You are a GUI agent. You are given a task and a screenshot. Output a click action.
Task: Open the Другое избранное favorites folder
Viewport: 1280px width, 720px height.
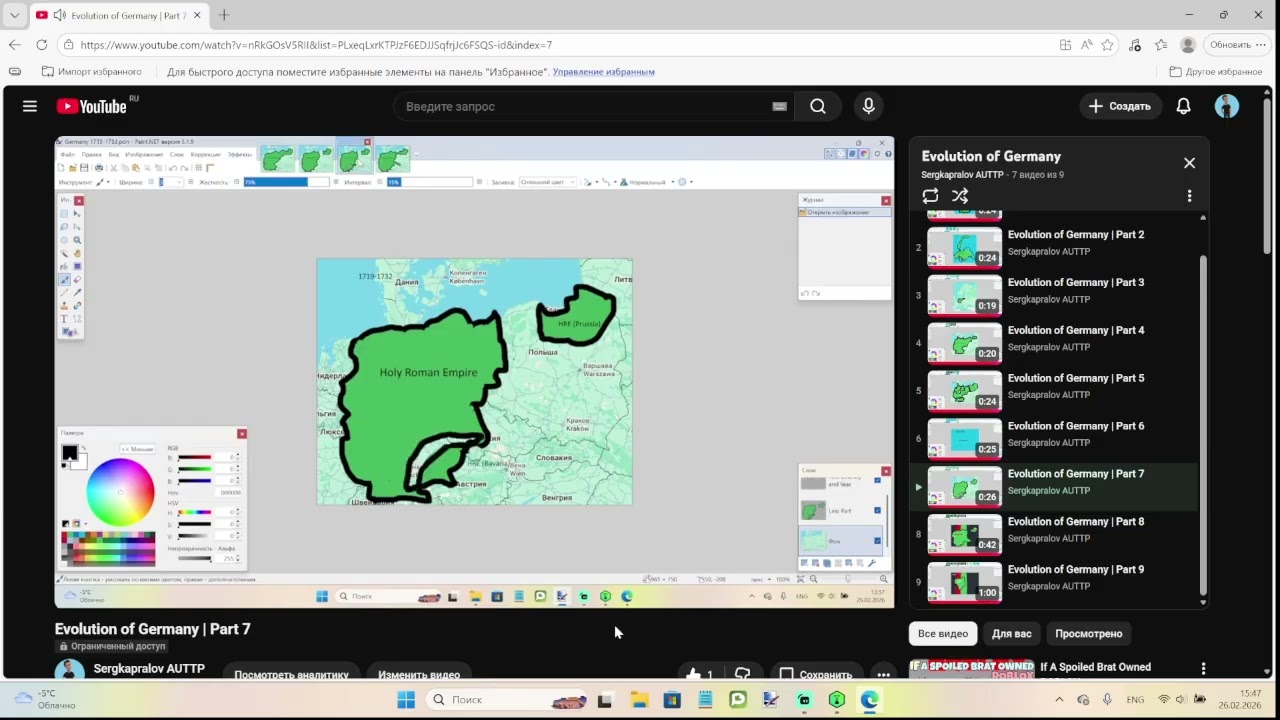click(1215, 72)
